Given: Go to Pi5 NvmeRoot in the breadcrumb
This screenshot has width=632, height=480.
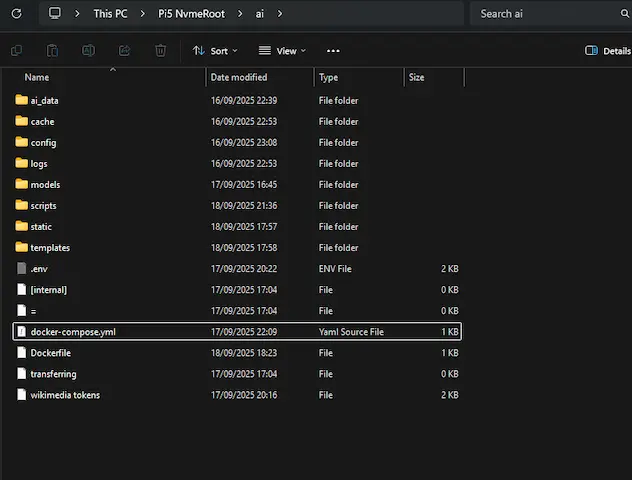Looking at the screenshot, I should coord(191,14).
